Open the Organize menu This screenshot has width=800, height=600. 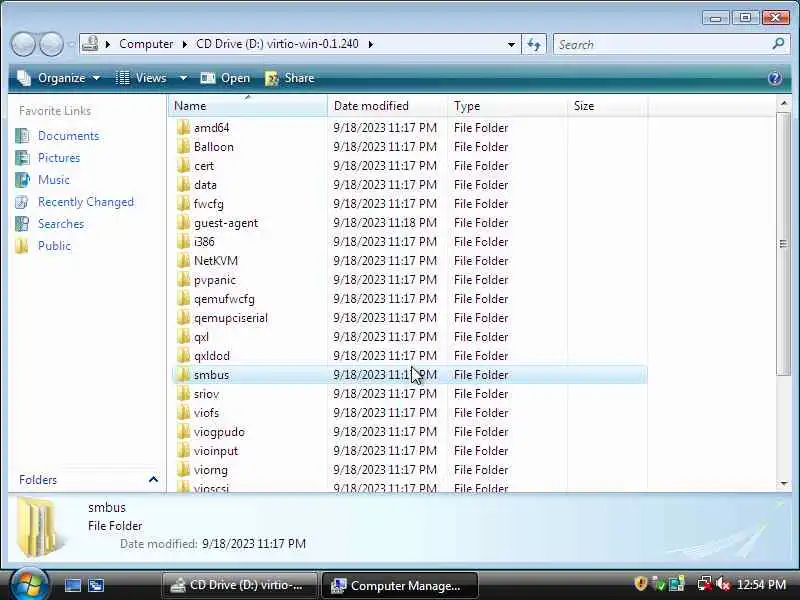(58, 78)
